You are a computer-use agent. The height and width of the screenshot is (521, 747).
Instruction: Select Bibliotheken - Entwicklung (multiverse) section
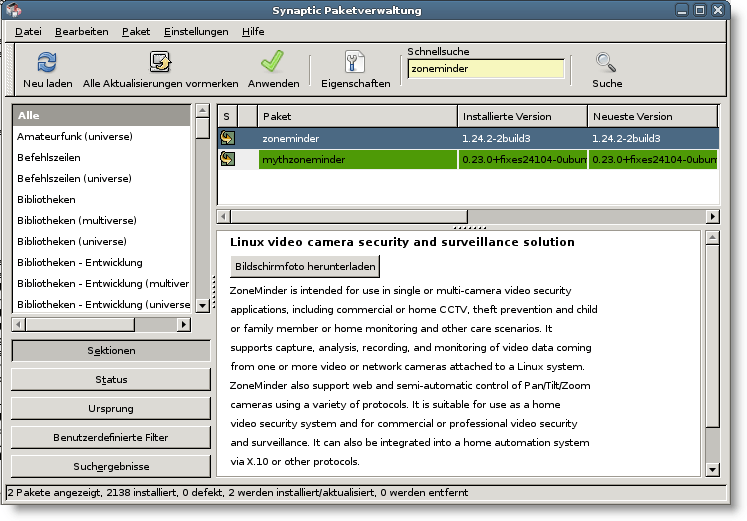tap(102, 283)
